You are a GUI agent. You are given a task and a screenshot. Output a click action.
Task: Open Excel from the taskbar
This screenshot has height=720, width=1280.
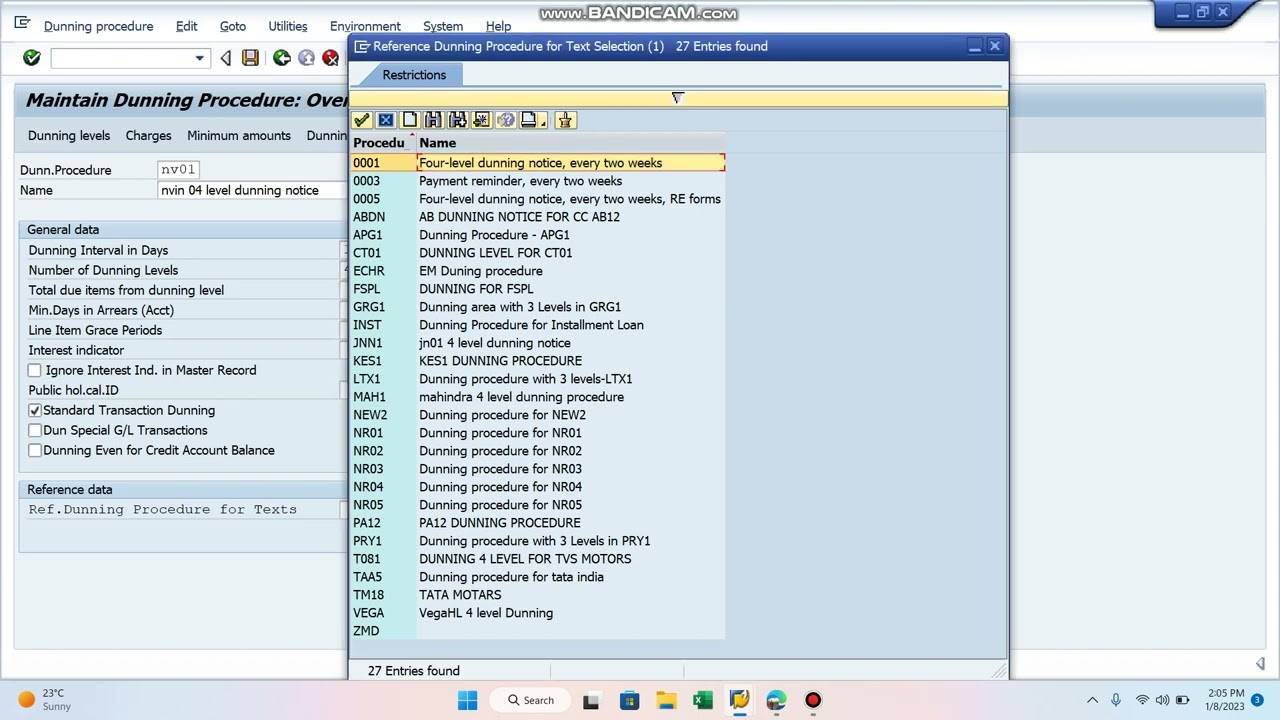pyautogui.click(x=703, y=700)
